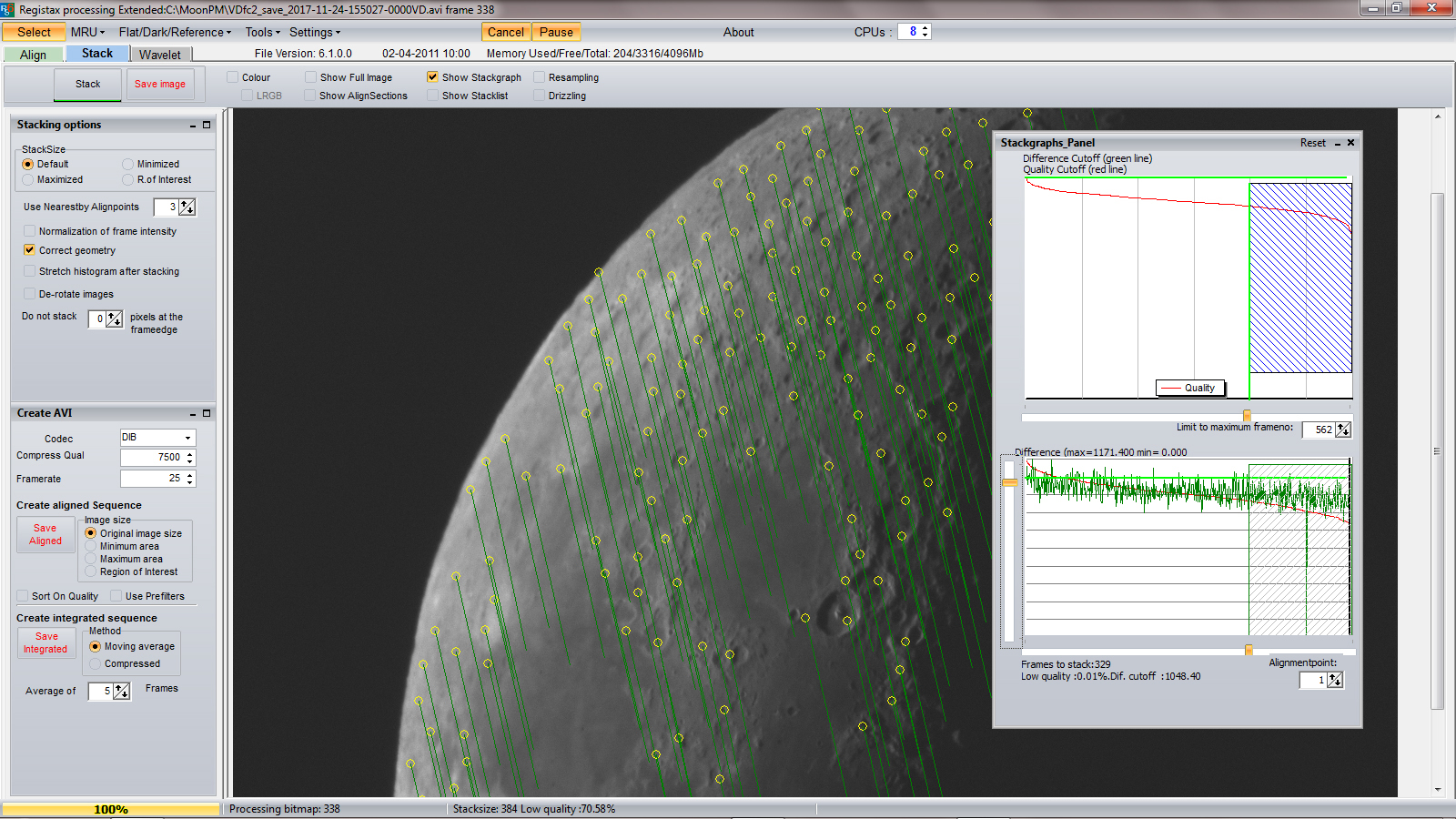This screenshot has height=819, width=1456.
Task: Enable the Drizzling checkbox
Action: click(540, 96)
